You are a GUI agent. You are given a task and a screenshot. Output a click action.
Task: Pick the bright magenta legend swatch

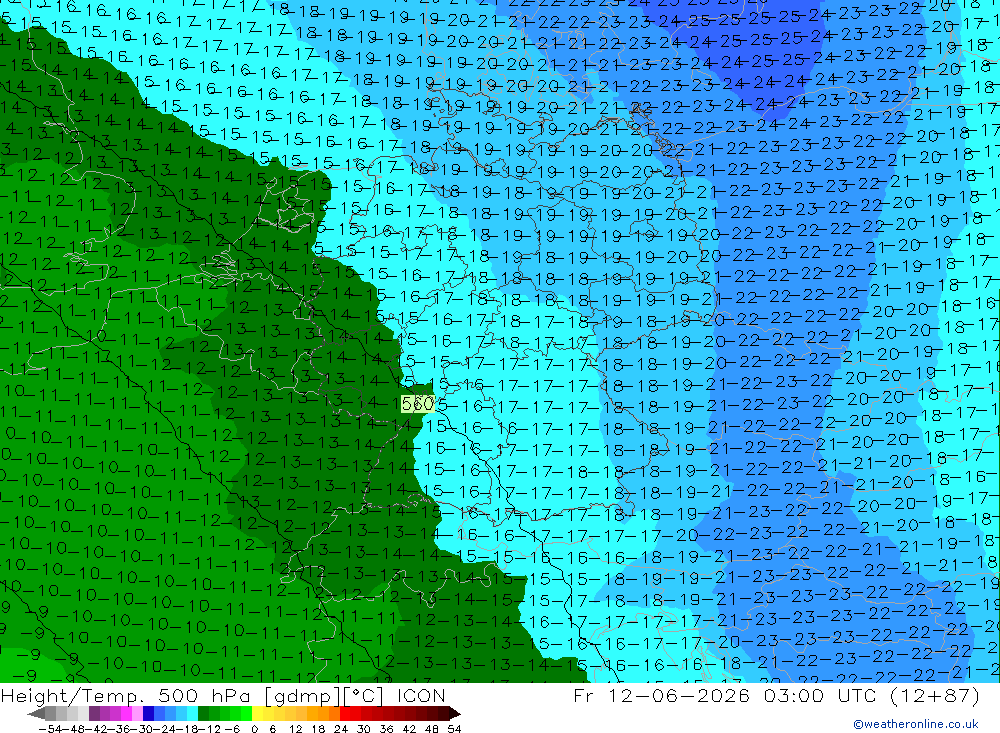(126, 714)
